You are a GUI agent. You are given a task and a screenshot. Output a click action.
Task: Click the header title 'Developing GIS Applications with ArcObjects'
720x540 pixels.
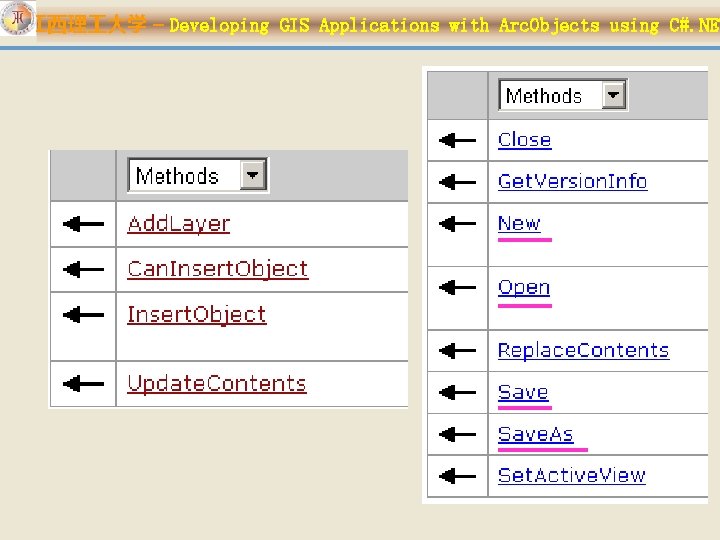pyautogui.click(x=384, y=25)
